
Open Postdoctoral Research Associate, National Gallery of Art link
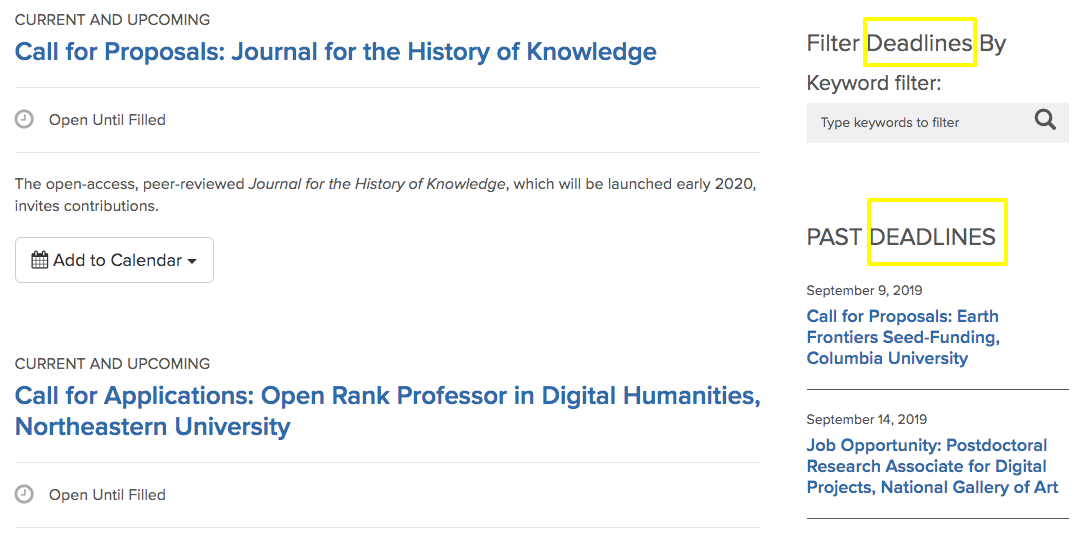pyautogui.click(x=932, y=466)
